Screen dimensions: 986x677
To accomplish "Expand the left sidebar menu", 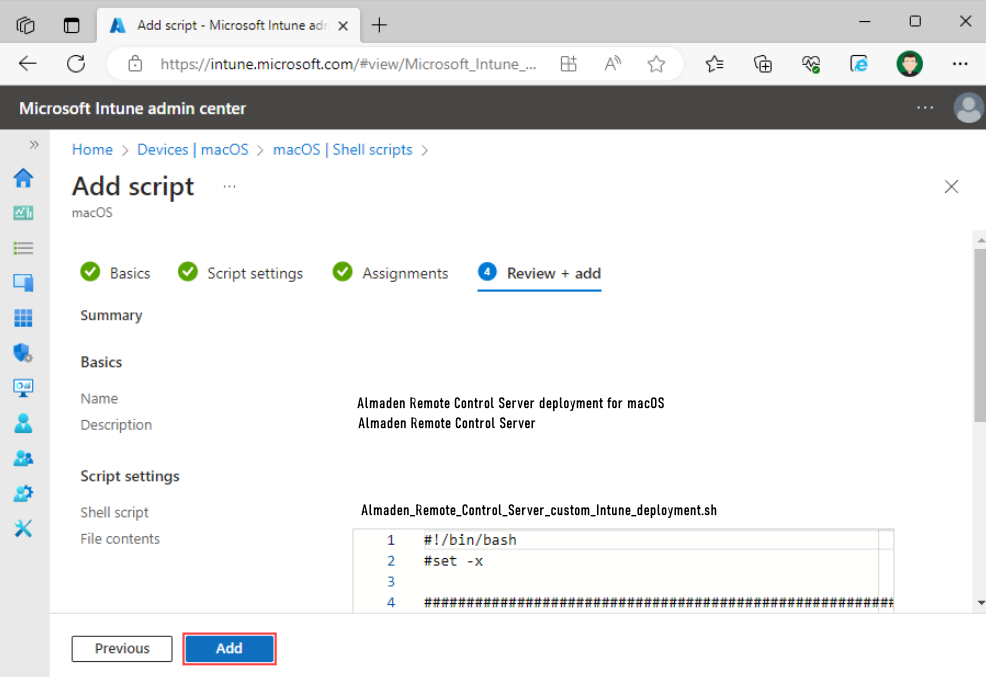I will point(34,145).
